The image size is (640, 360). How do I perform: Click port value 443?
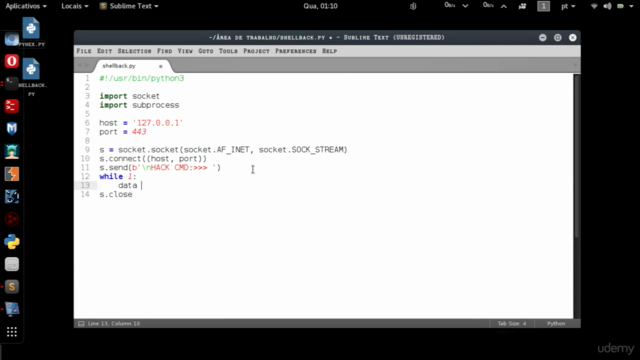pyautogui.click(x=139, y=132)
